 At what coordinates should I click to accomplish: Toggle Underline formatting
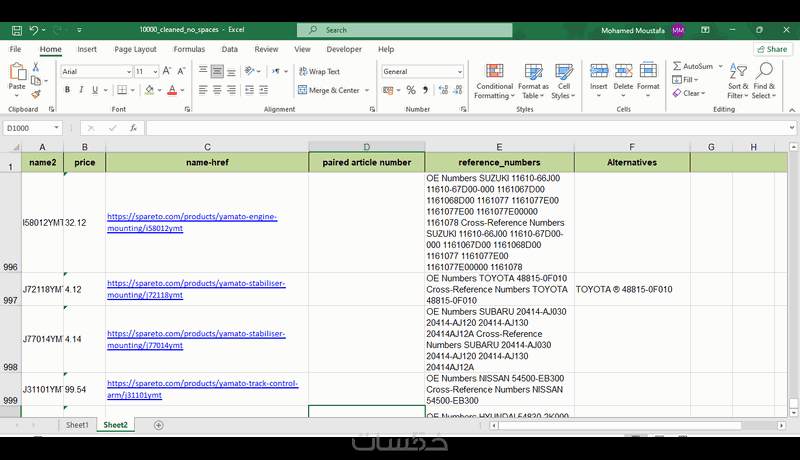(95, 90)
